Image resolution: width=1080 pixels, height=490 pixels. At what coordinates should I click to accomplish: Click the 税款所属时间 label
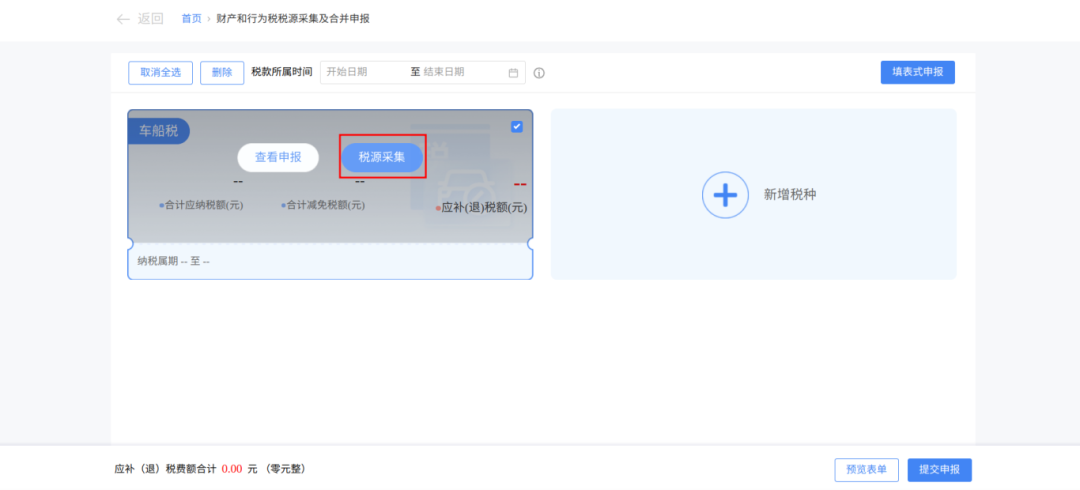pyautogui.click(x=282, y=72)
